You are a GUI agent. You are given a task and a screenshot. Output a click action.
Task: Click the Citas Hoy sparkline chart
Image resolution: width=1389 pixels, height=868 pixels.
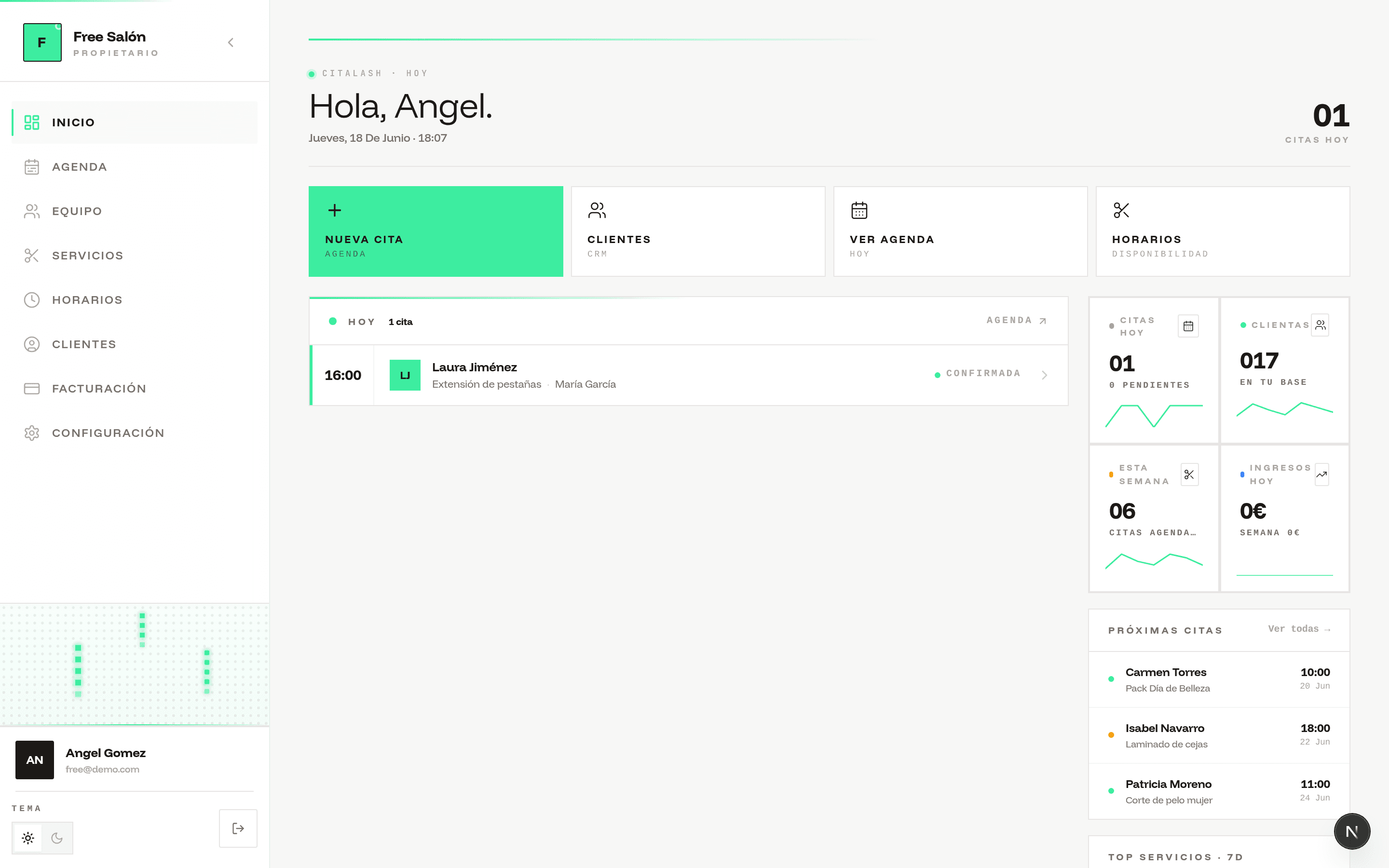1154,416
